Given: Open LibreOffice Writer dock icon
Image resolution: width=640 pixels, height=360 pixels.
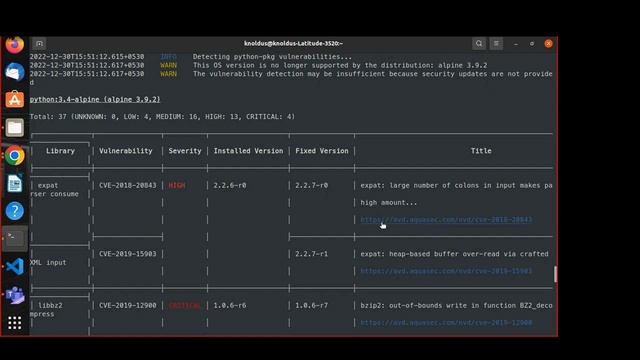Looking at the screenshot, I should click(15, 183).
